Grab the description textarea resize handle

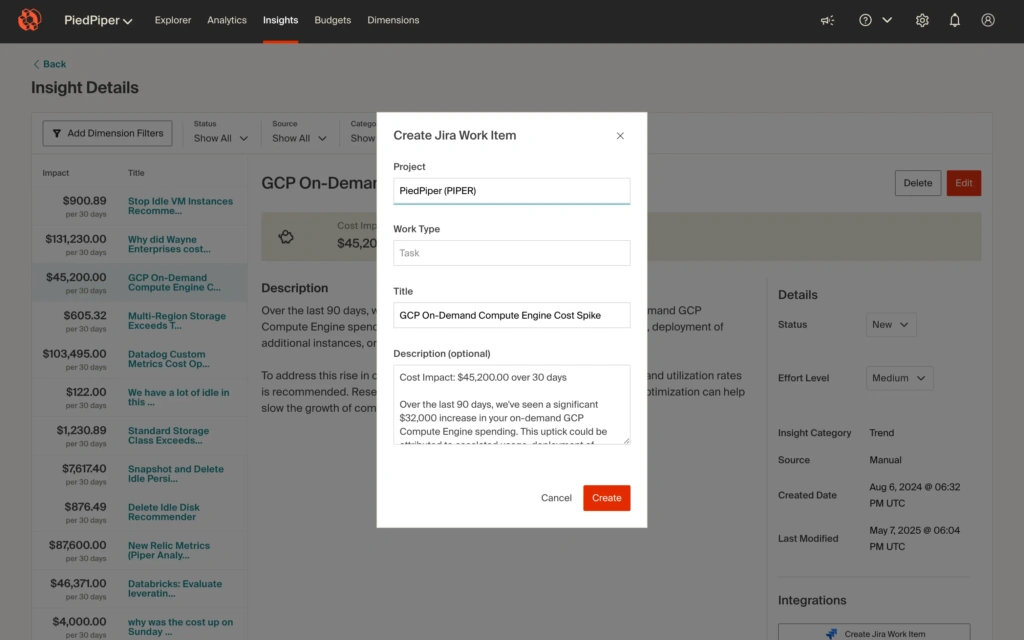626,441
